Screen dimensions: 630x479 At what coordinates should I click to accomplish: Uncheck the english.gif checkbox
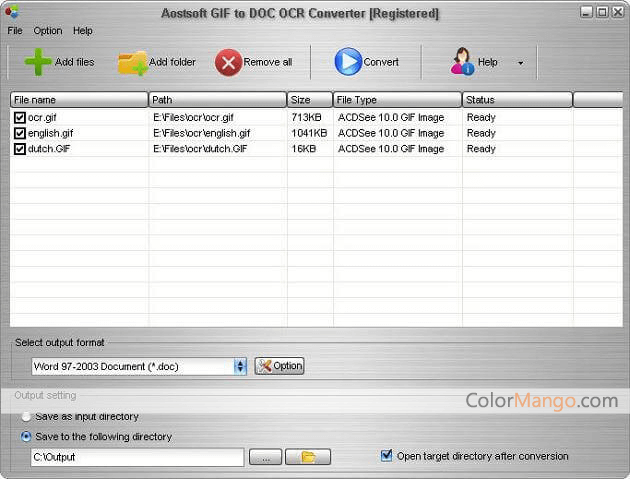pyautogui.click(x=19, y=133)
